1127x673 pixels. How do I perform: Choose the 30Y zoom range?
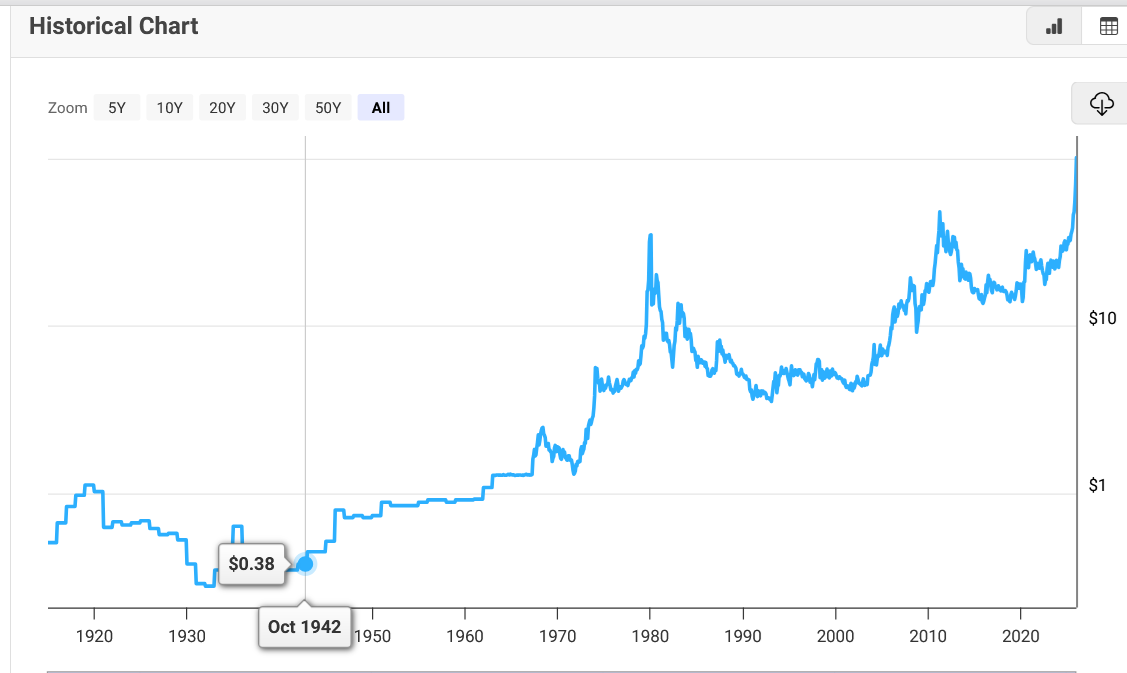275,108
